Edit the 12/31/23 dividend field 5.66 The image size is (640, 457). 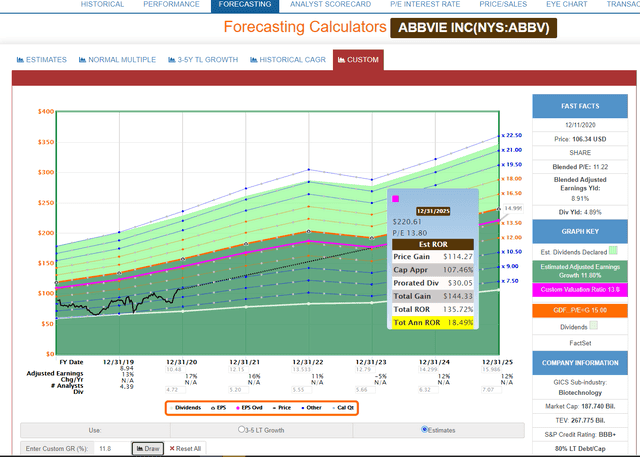(x=364, y=390)
